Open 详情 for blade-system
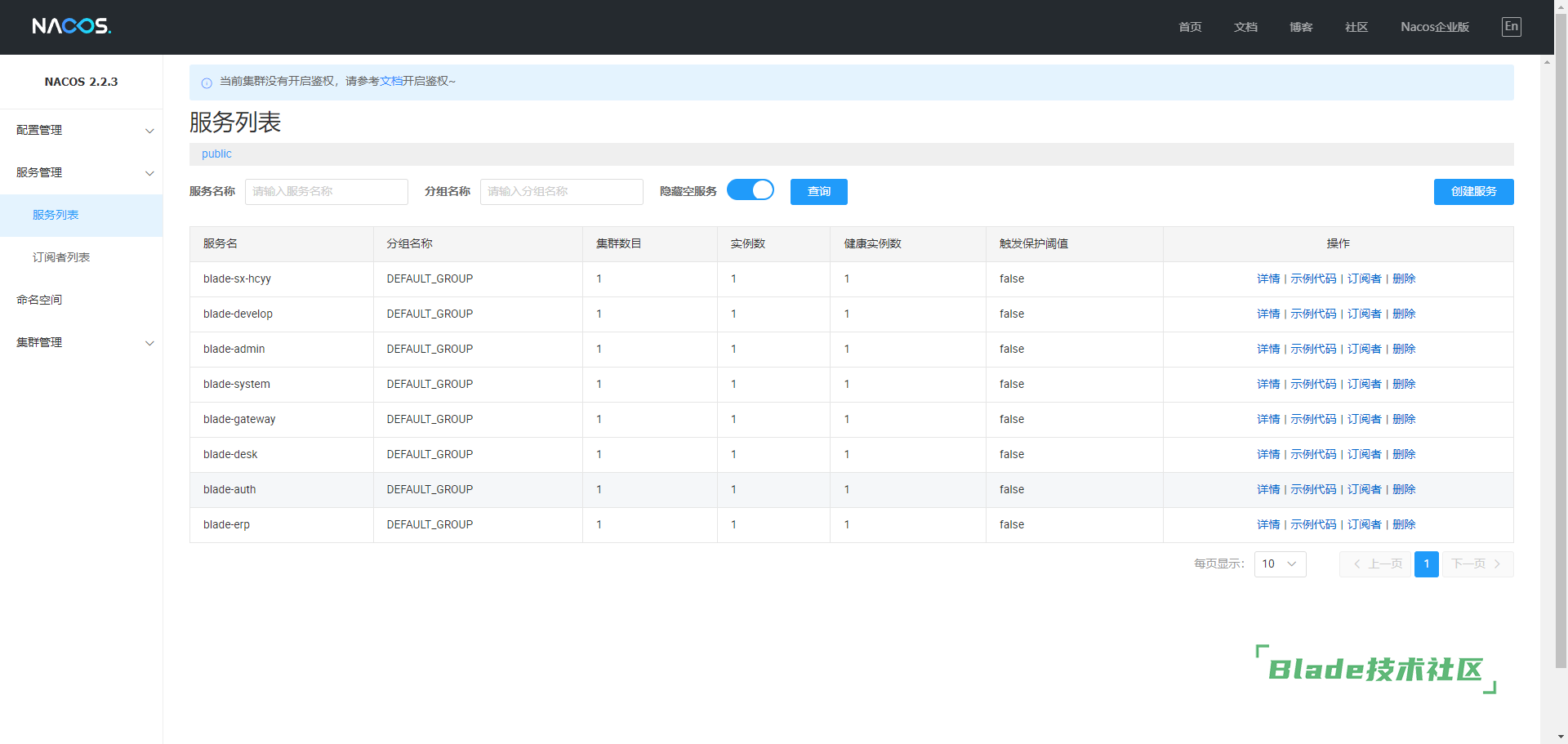This screenshot has height=744, width=1568. (x=1268, y=385)
